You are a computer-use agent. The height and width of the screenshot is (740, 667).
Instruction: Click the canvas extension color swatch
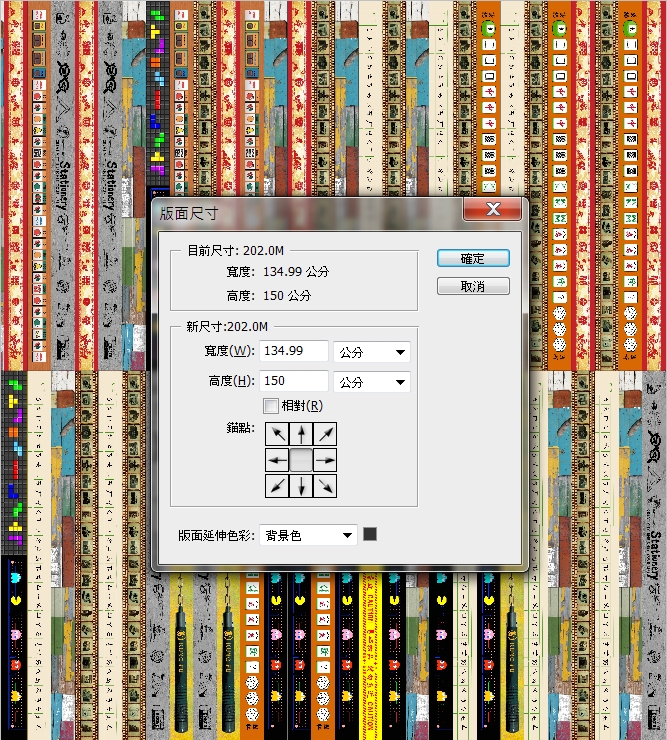click(370, 535)
